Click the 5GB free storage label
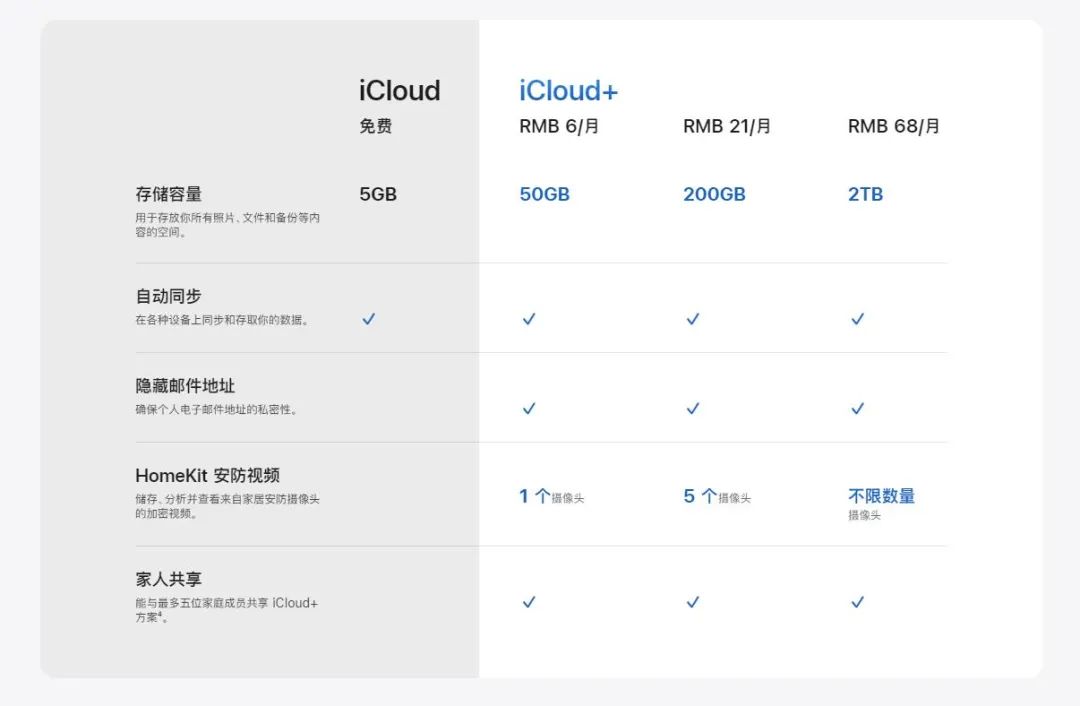This screenshot has width=1080, height=706. pos(378,193)
